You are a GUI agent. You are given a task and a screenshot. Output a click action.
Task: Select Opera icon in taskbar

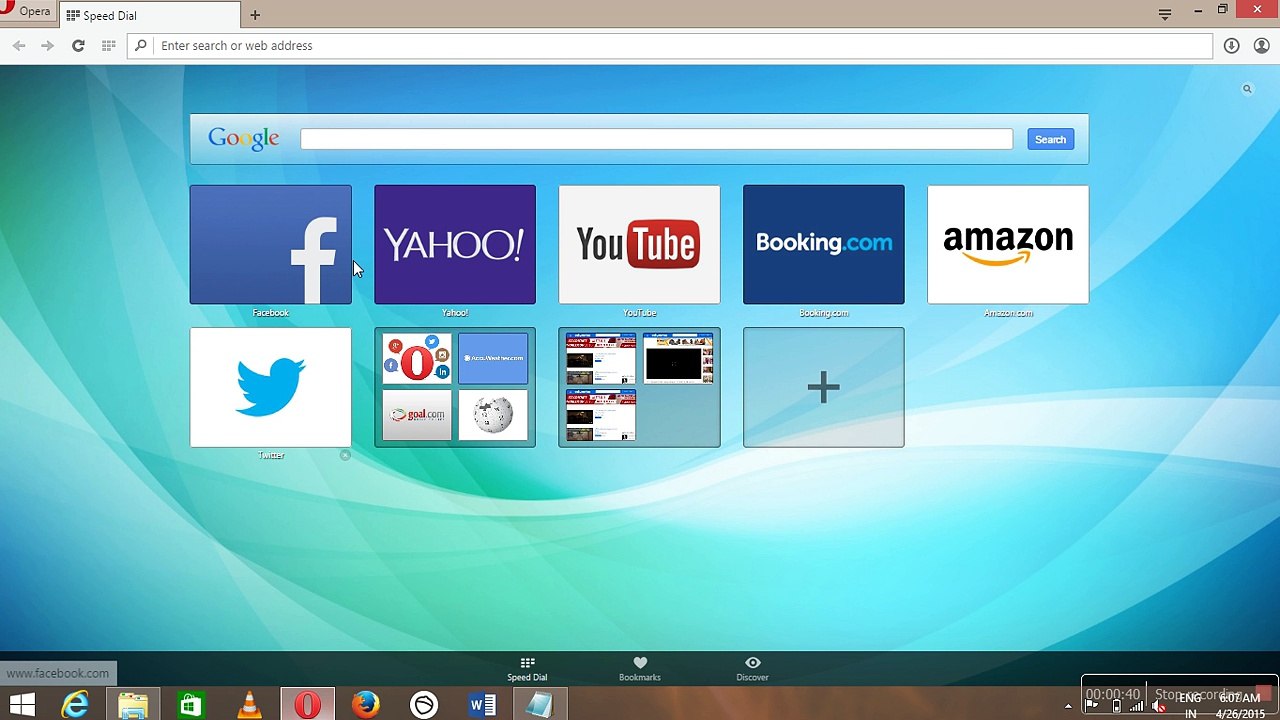point(307,705)
